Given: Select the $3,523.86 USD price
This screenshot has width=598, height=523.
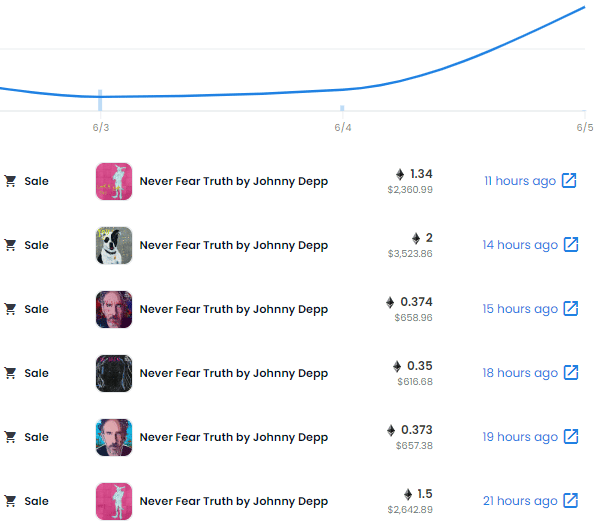Looking at the screenshot, I should [410, 254].
